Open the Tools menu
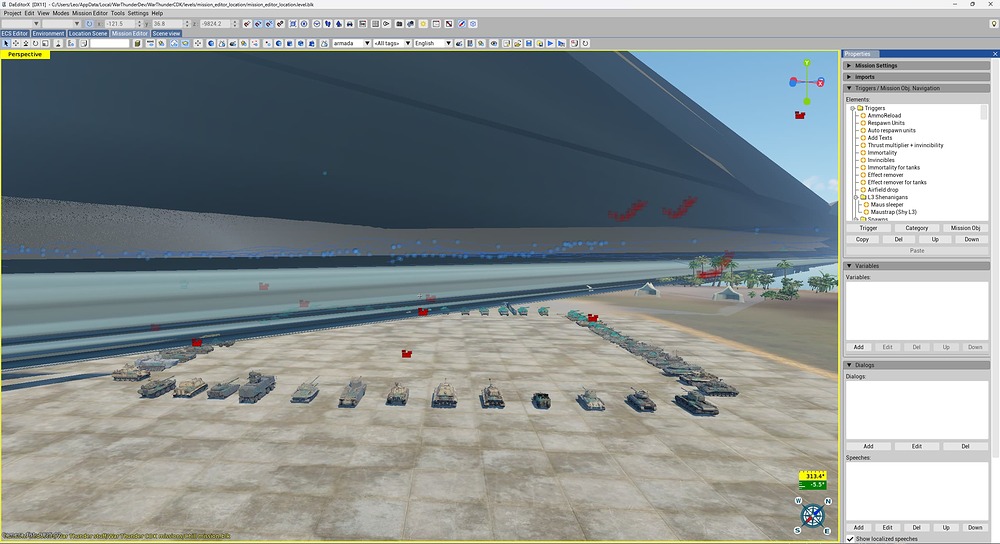This screenshot has height=544, width=1000. click(117, 13)
